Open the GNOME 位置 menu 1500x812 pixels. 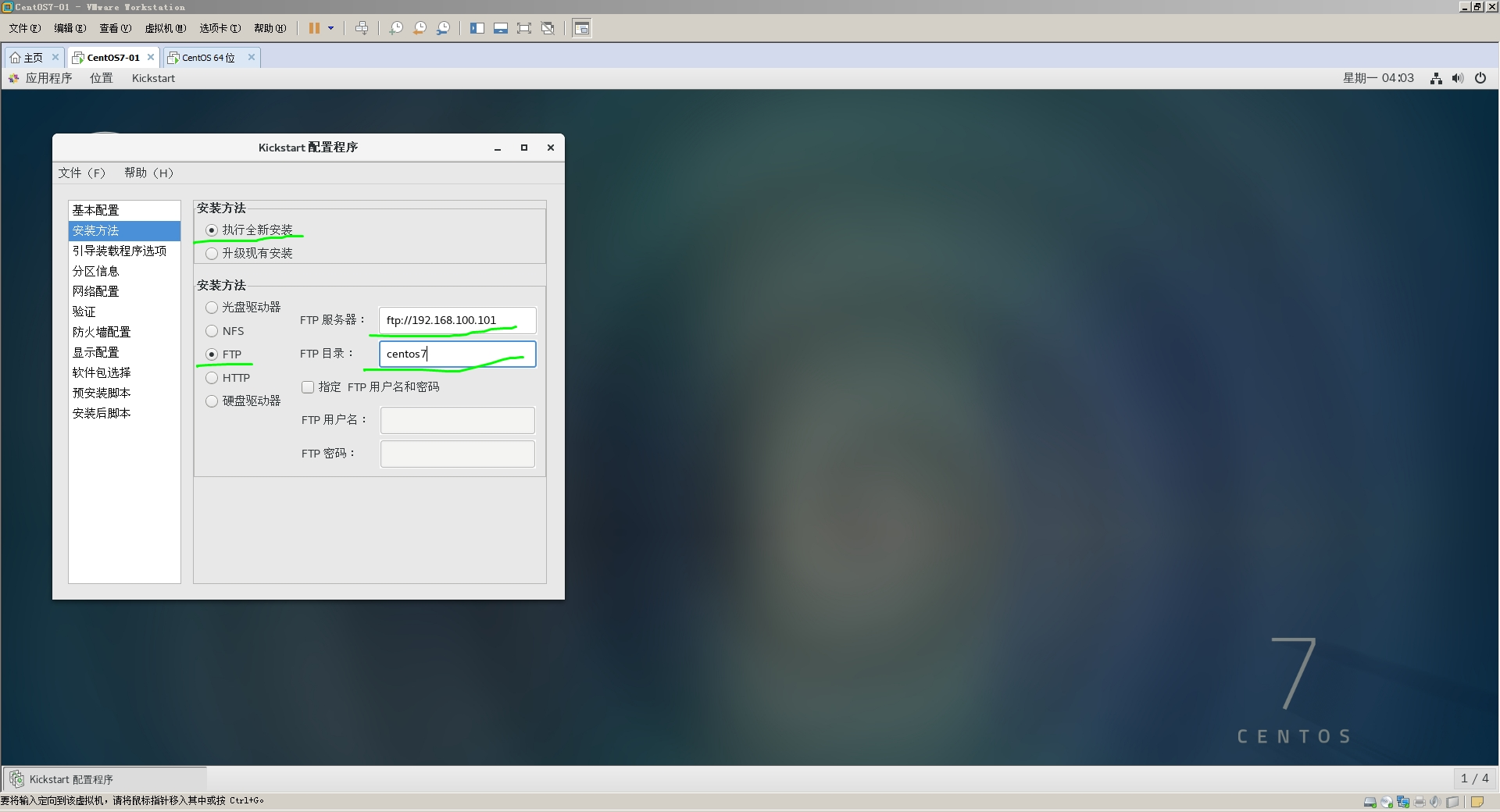coord(102,78)
